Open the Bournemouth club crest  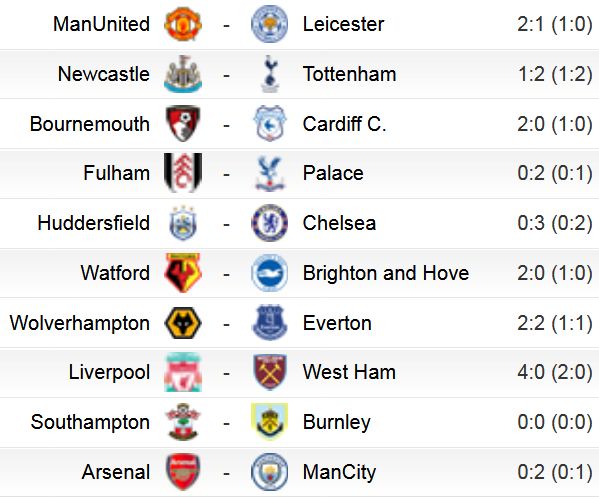click(x=183, y=123)
